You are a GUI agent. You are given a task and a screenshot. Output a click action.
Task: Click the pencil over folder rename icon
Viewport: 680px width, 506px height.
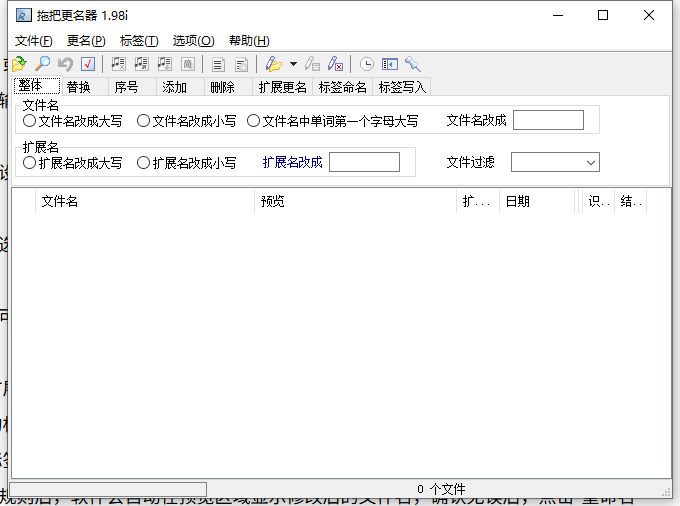(x=274, y=64)
